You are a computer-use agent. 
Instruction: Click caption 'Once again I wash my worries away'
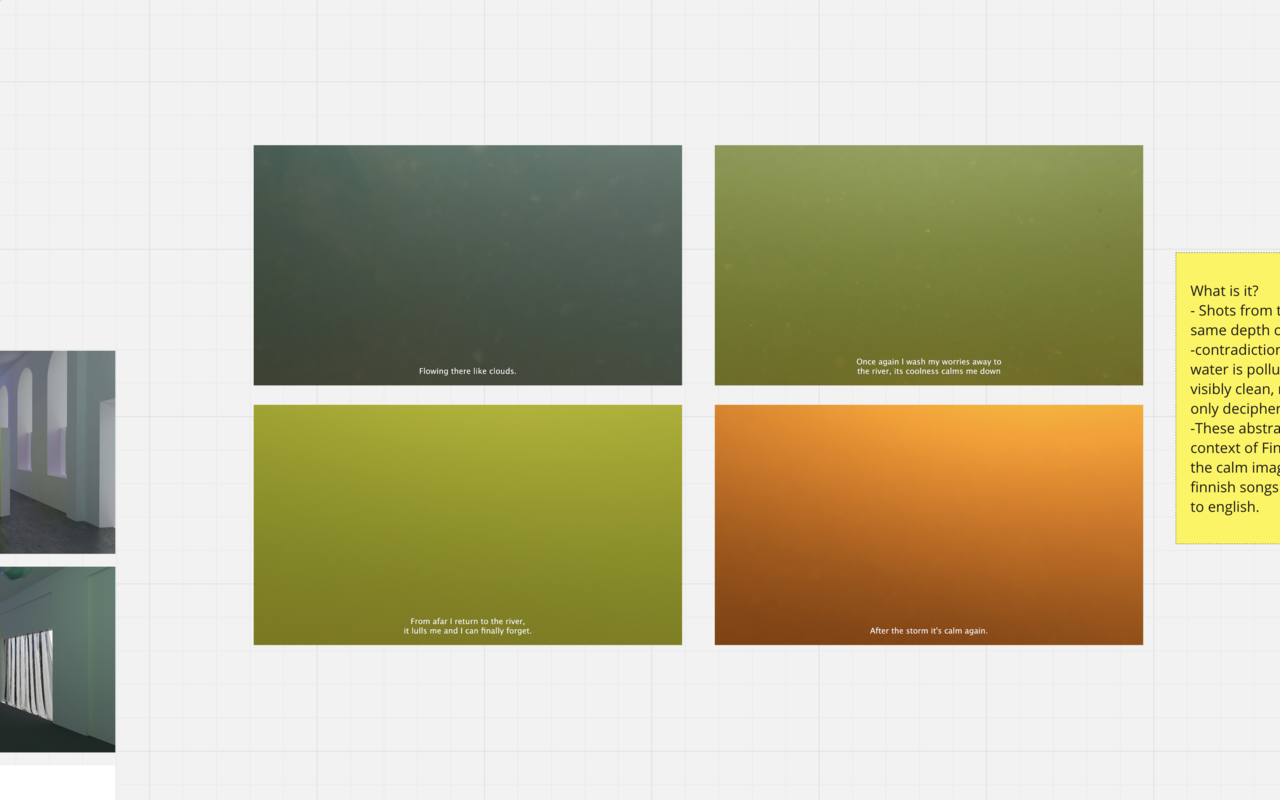click(x=928, y=362)
